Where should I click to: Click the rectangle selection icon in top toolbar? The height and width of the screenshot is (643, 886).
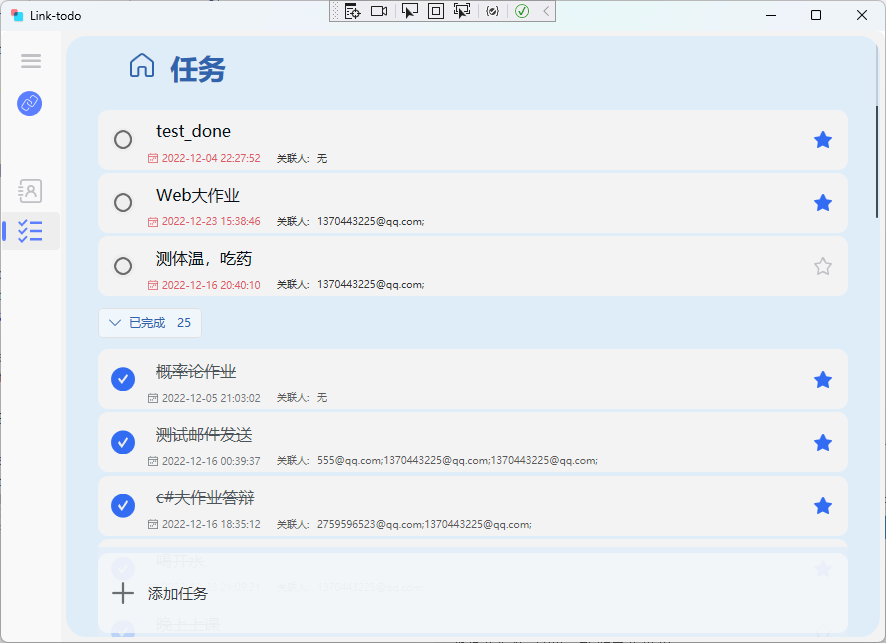[x=435, y=11]
